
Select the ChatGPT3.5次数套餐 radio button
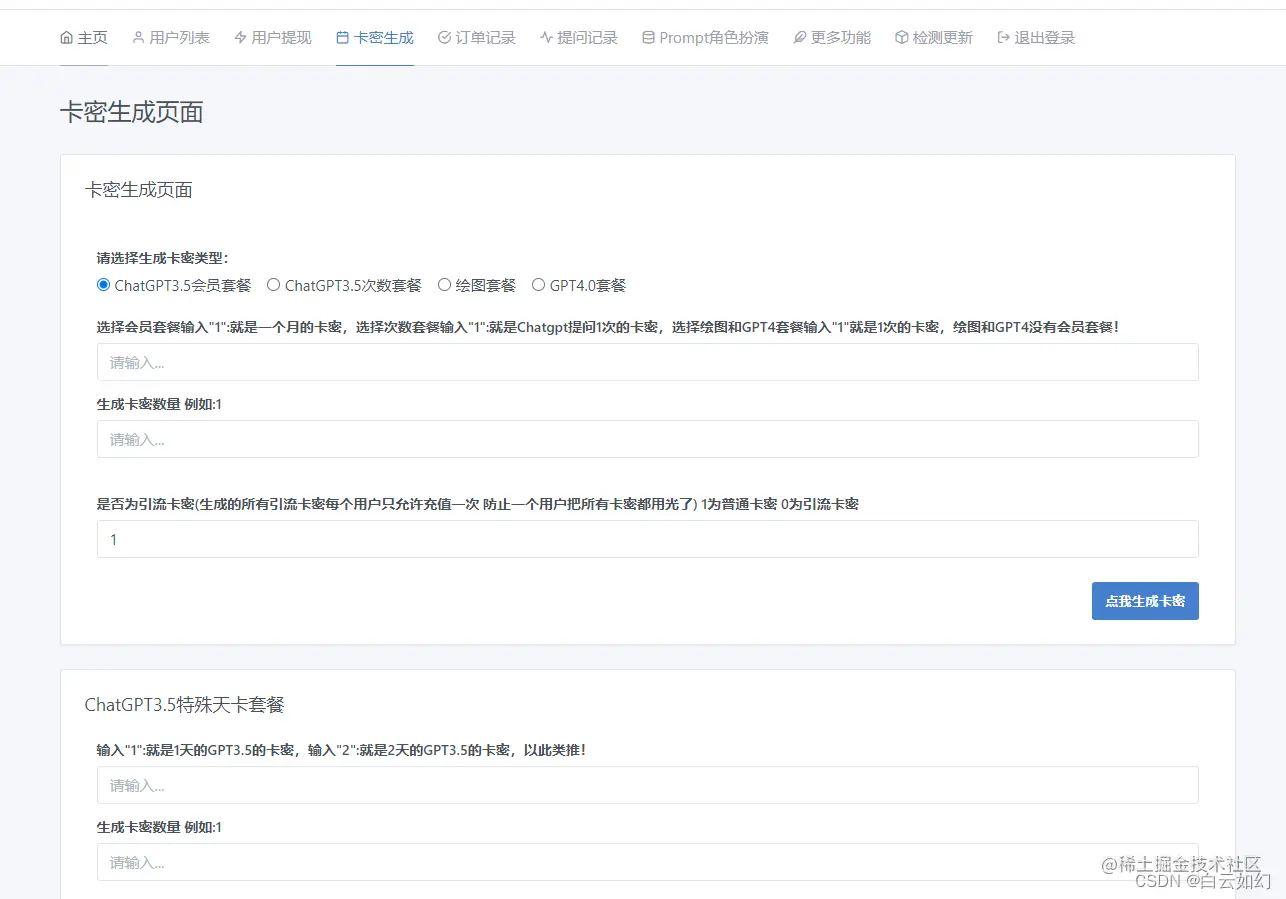click(x=273, y=284)
